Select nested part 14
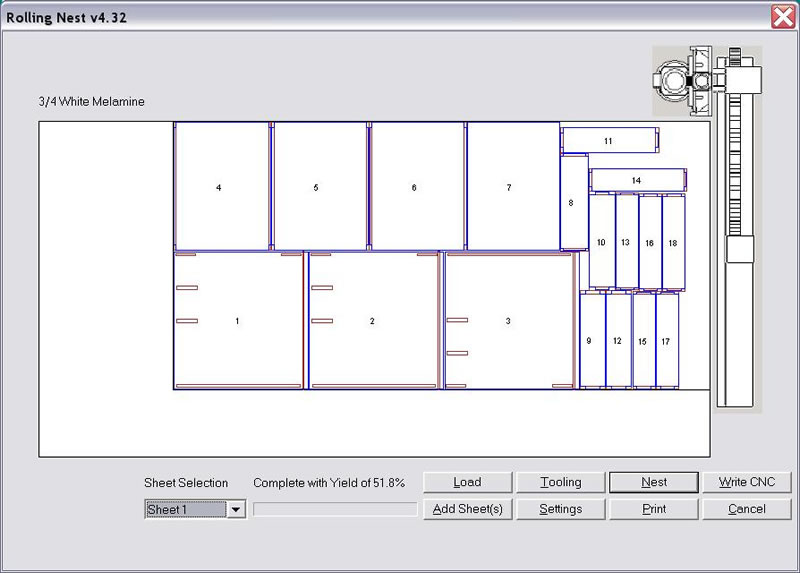Image resolution: width=800 pixels, height=573 pixels. (x=638, y=180)
